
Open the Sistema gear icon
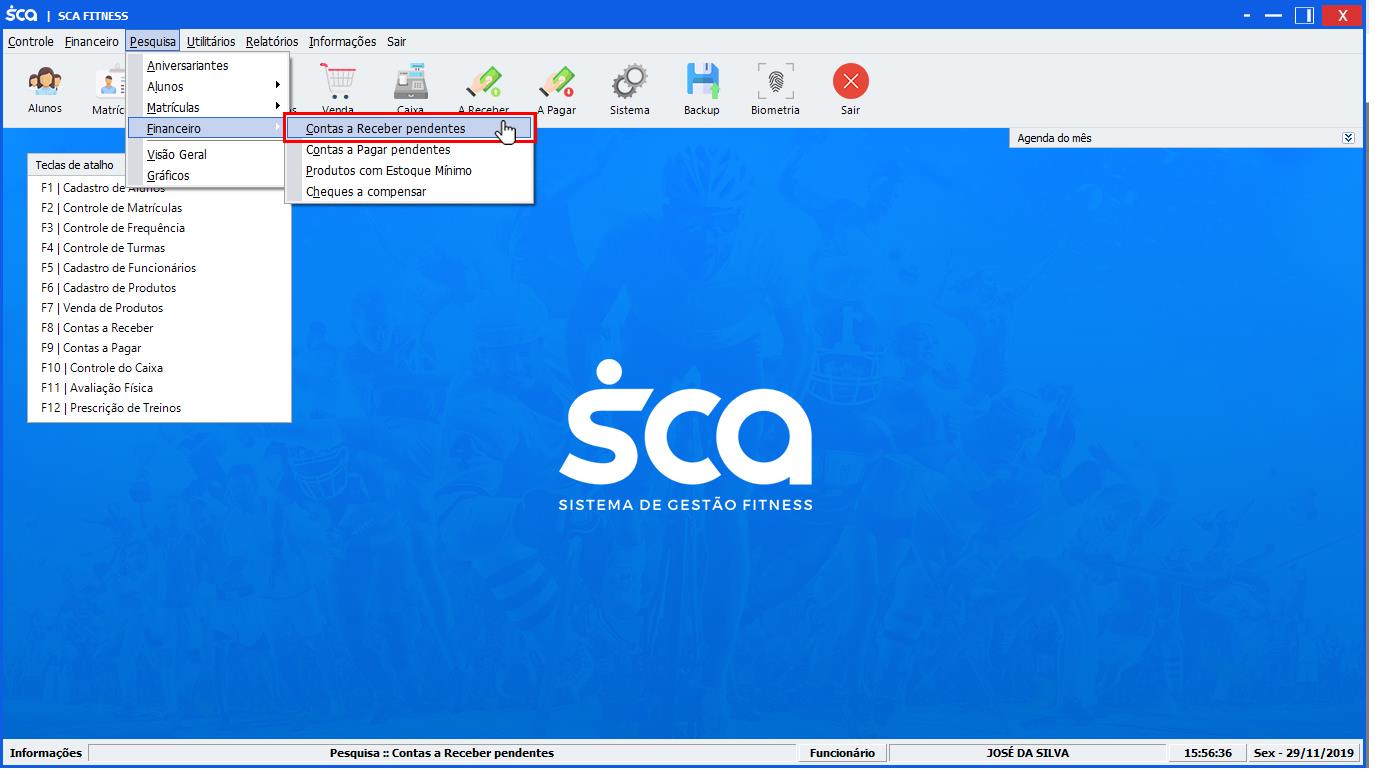coord(629,89)
